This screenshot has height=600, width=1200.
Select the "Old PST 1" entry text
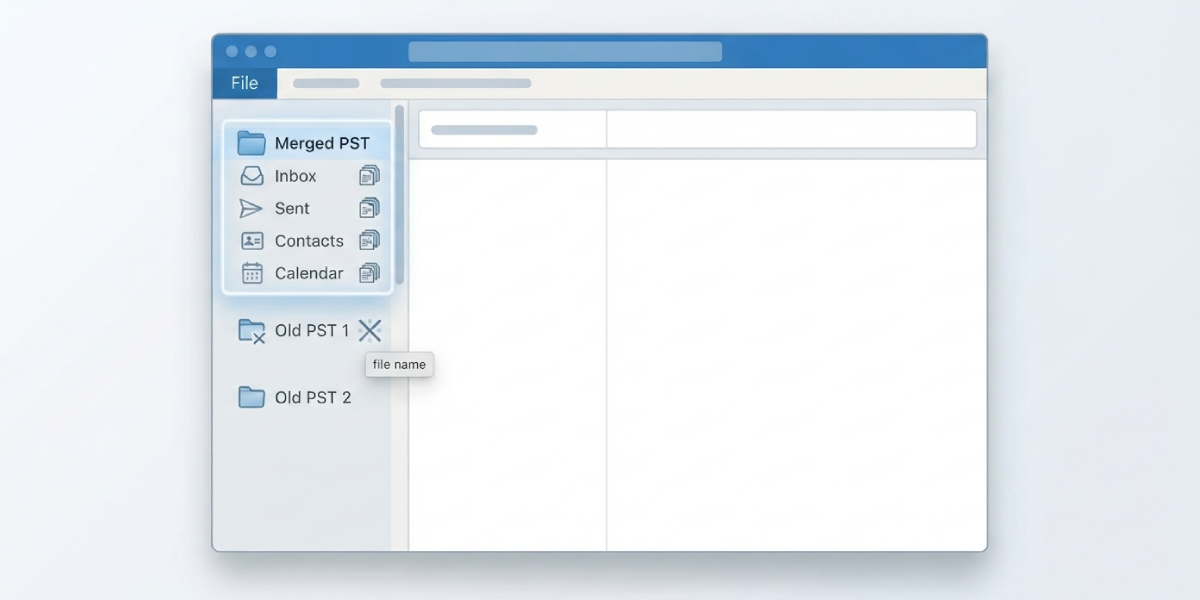(312, 331)
